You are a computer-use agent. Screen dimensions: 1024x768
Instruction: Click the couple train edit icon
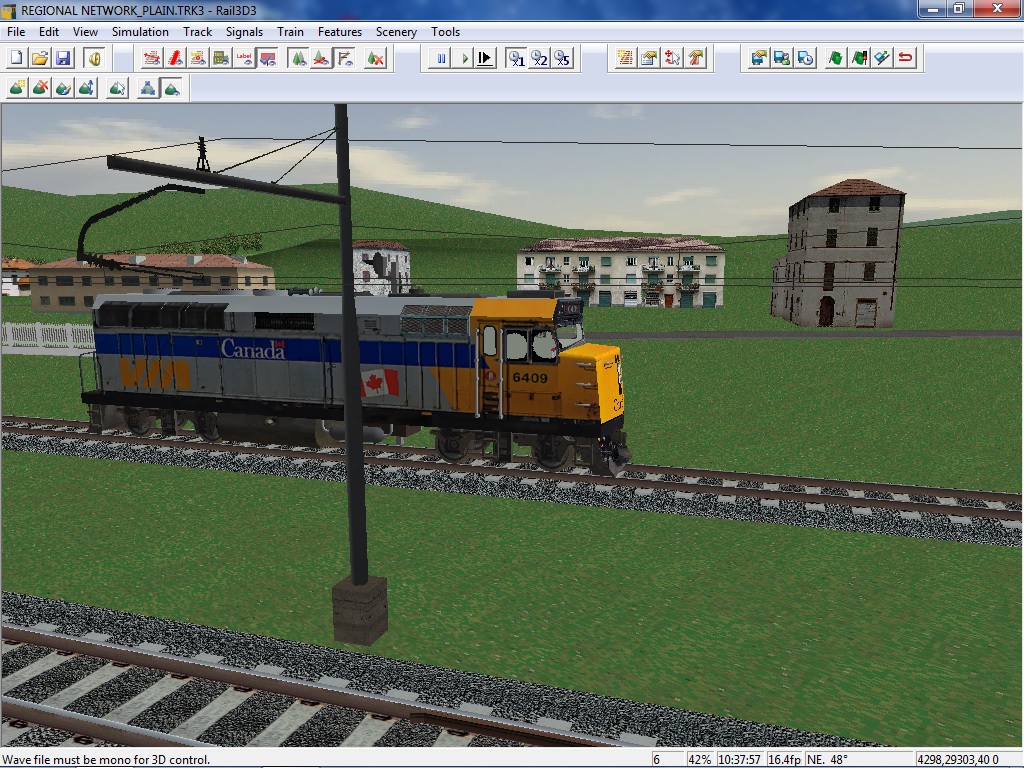pos(882,58)
